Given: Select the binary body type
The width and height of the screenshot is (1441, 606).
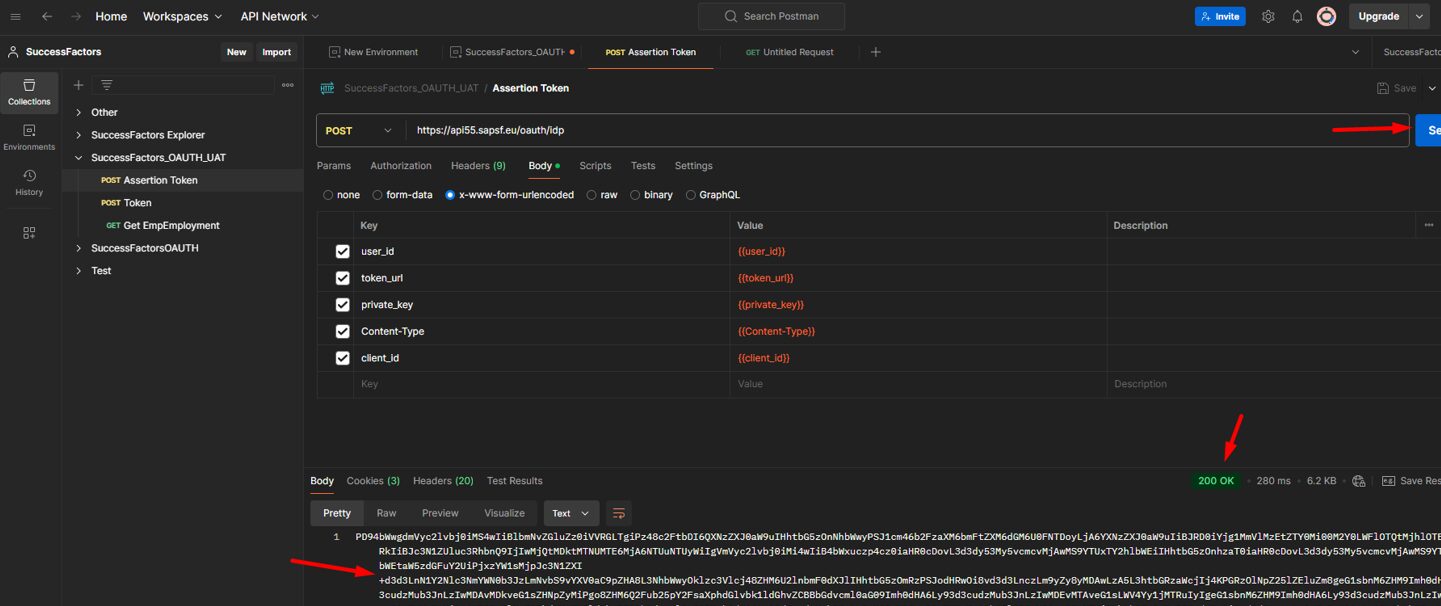Looking at the screenshot, I should pos(635,195).
